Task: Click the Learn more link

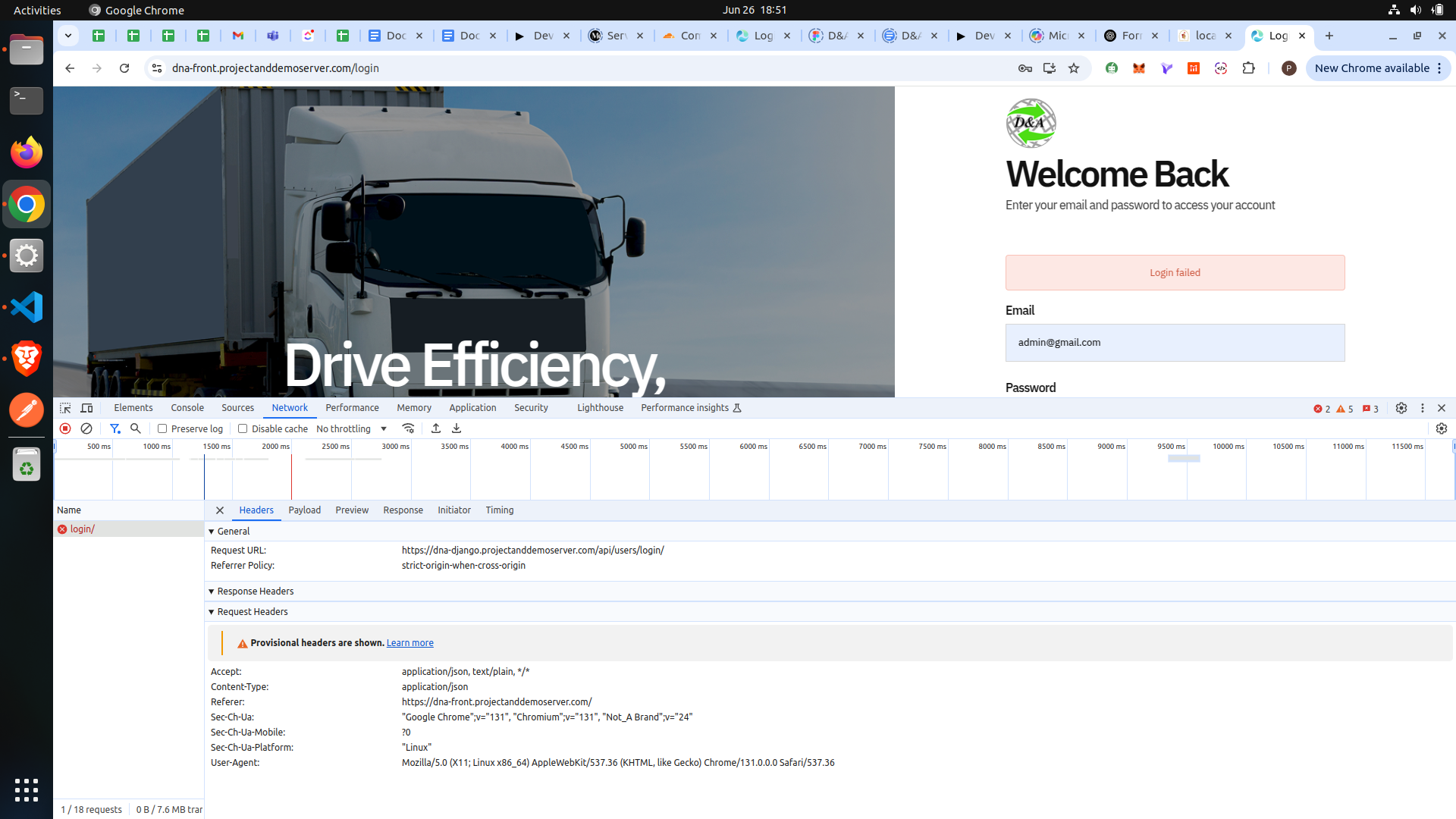Action: click(409, 643)
